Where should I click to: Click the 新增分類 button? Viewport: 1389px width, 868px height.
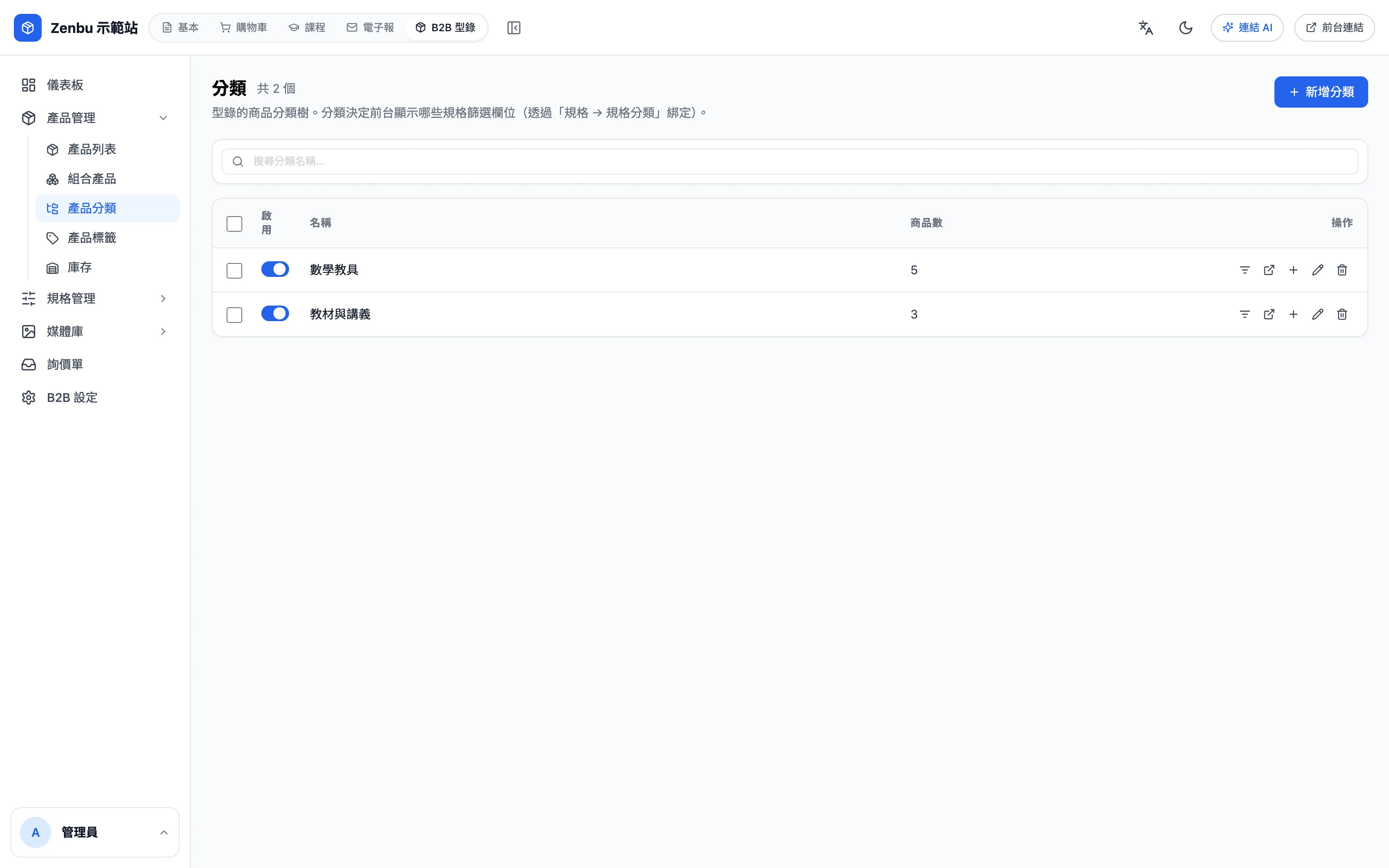pos(1321,92)
